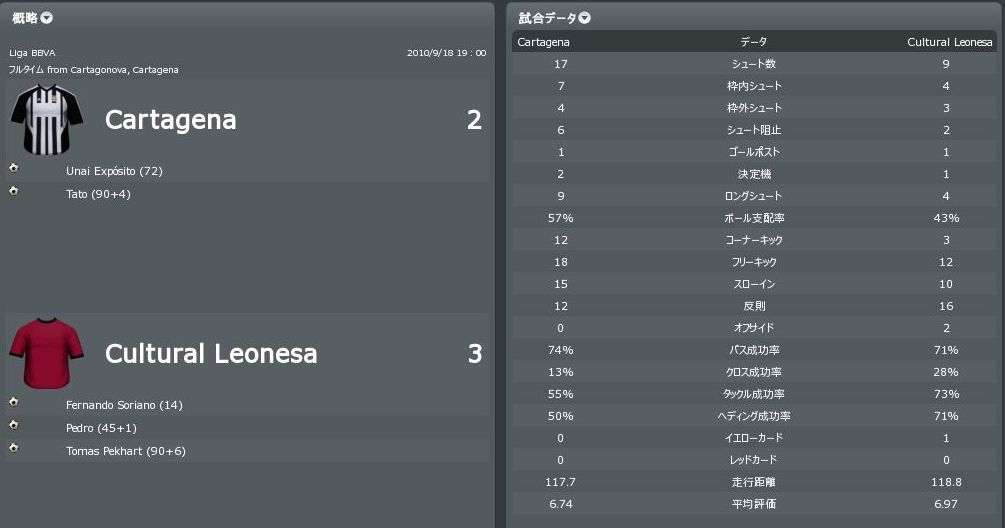Click the Cultural Leonesa column header in stats

(x=949, y=42)
